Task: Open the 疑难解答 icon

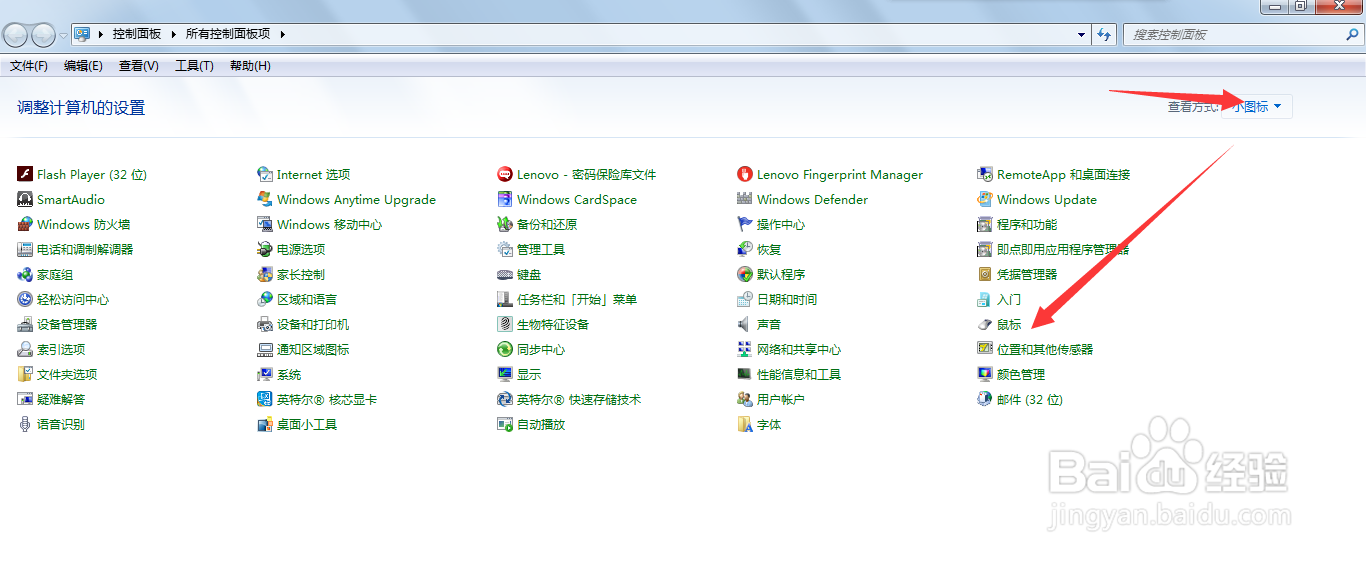Action: pos(26,399)
